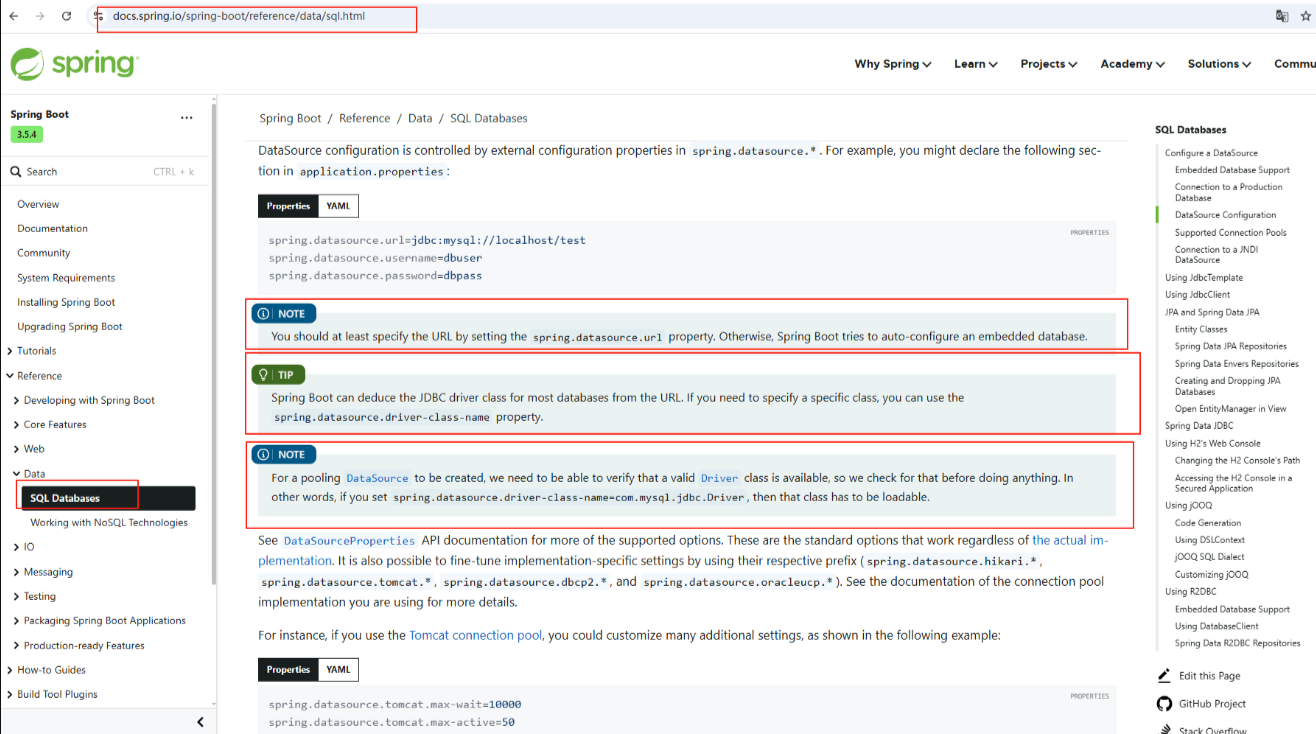Open the Why Spring dropdown menu
This screenshot has width=1316, height=734.
tap(892, 64)
